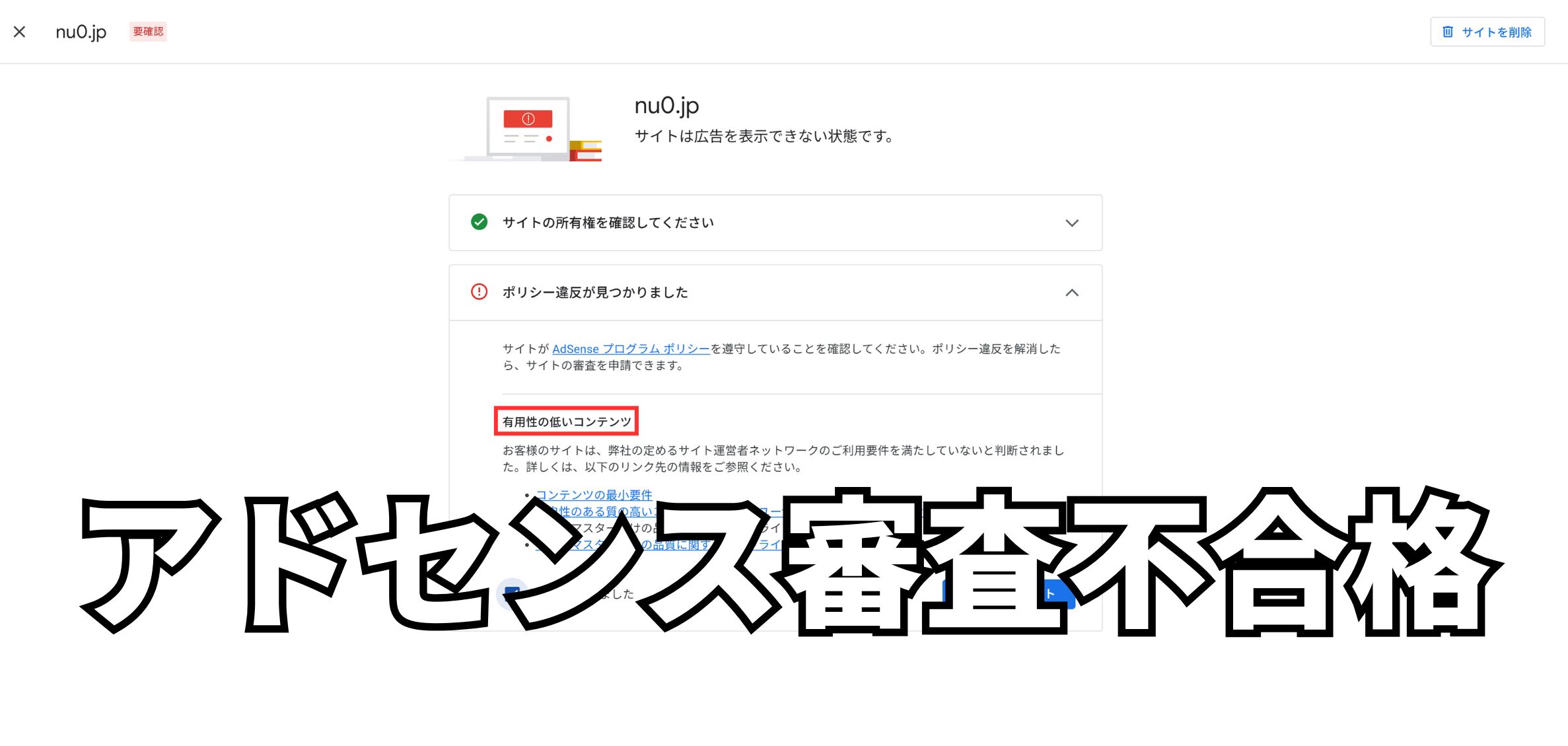Click the nu0.jp title in the header bar
This screenshot has height=746, width=1568.
pyautogui.click(x=80, y=31)
